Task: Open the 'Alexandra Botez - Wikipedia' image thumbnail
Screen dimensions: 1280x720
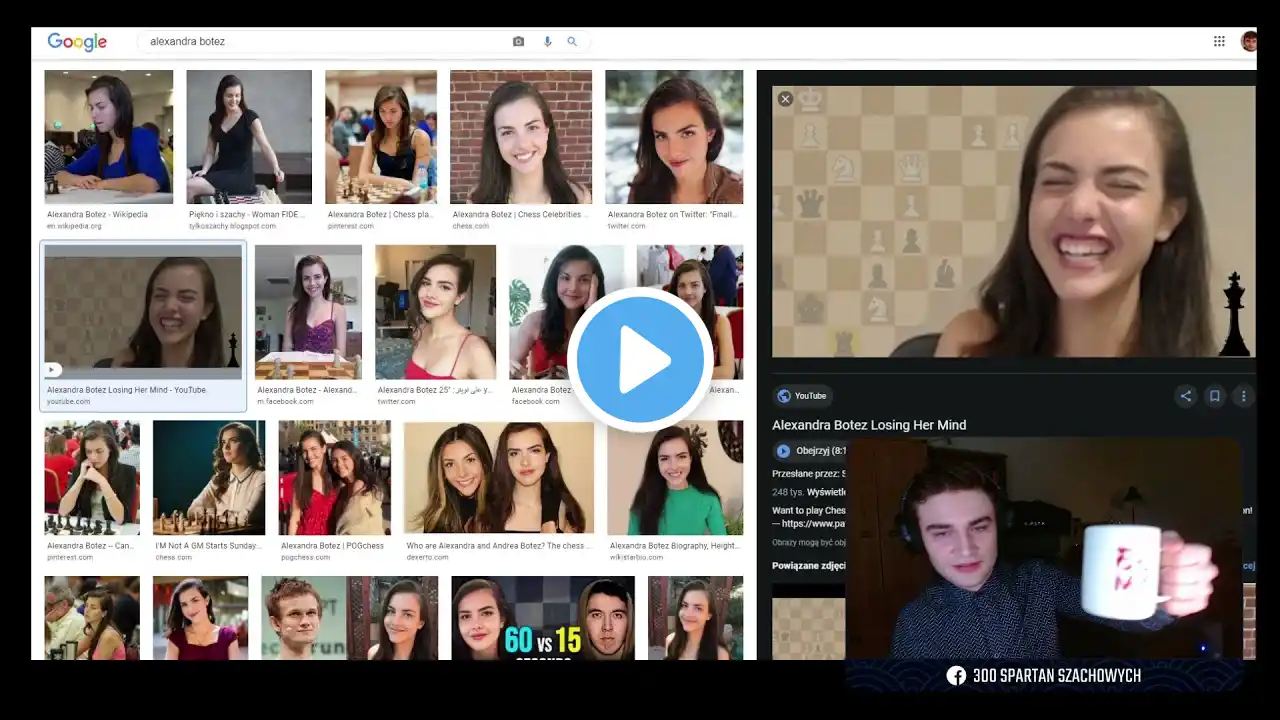Action: [108, 137]
